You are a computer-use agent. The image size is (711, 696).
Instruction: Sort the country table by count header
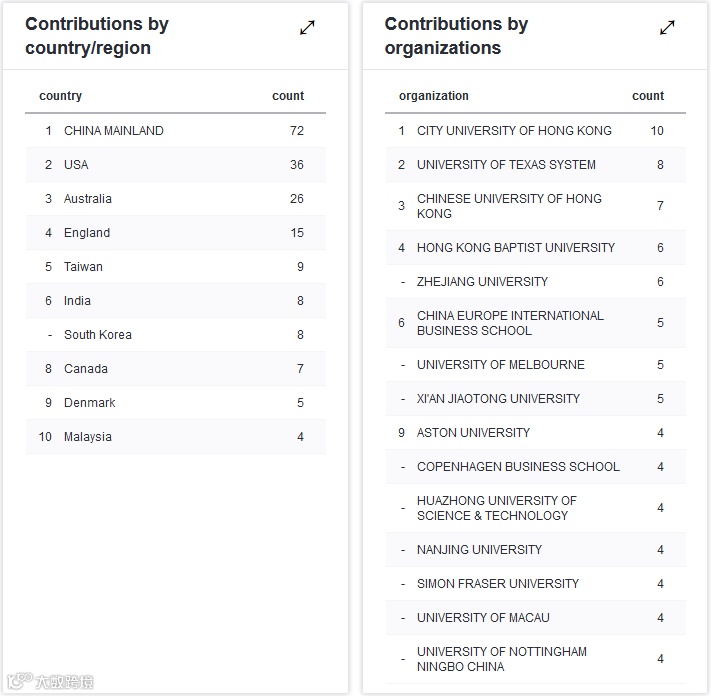pyautogui.click(x=287, y=96)
